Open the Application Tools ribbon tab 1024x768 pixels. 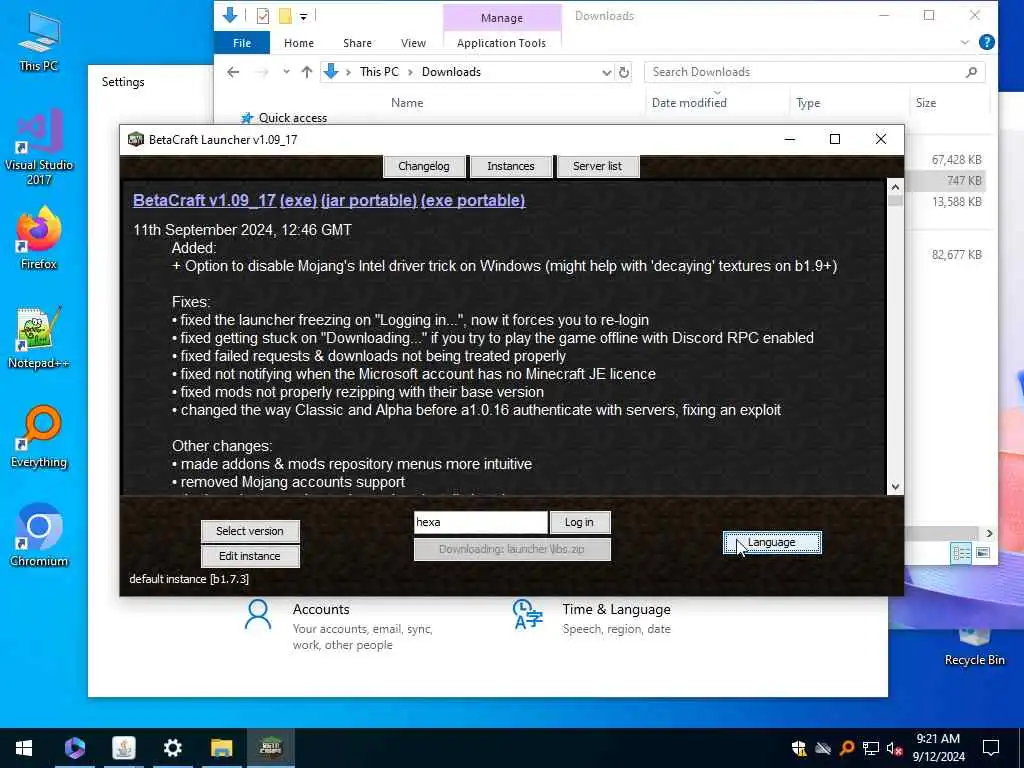(501, 43)
